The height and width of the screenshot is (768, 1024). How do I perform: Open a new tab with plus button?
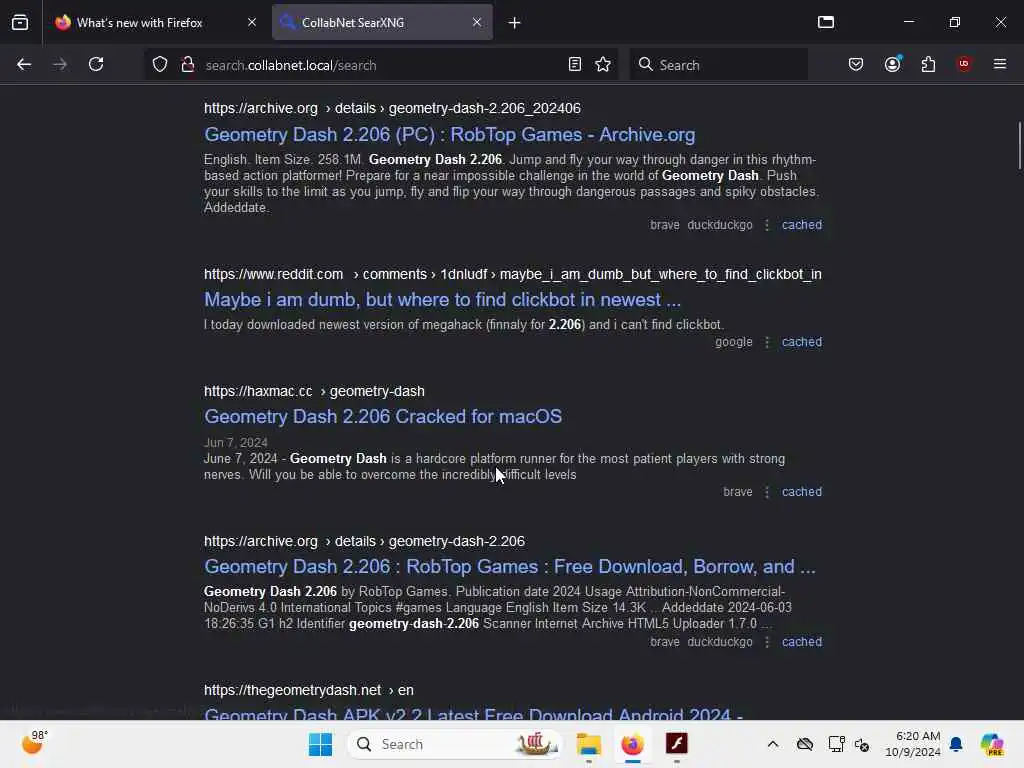515,23
